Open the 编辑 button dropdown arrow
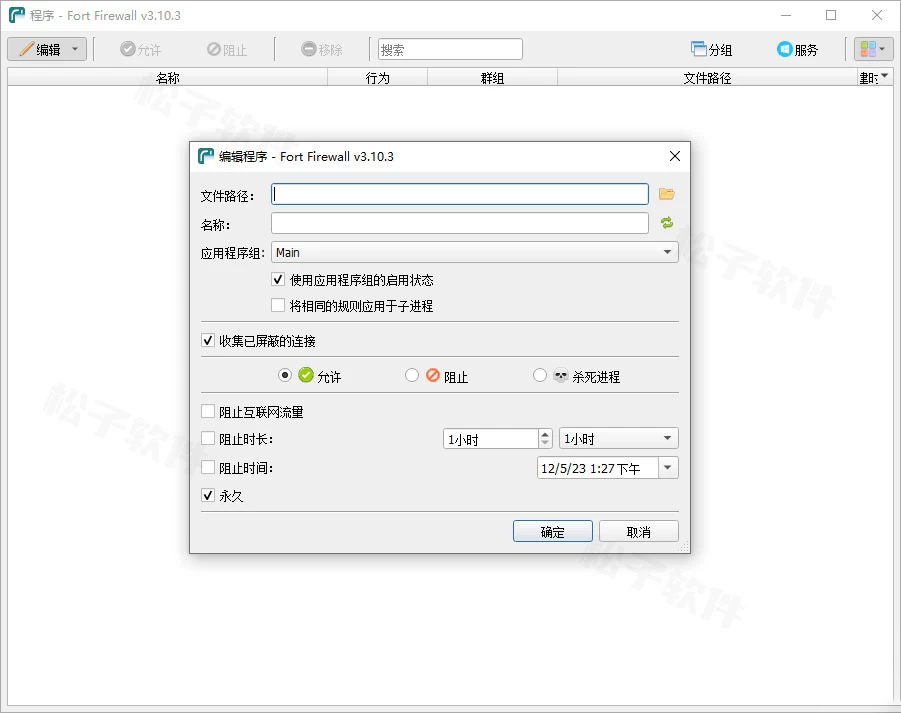The width and height of the screenshot is (901, 713). pyautogui.click(x=75, y=49)
